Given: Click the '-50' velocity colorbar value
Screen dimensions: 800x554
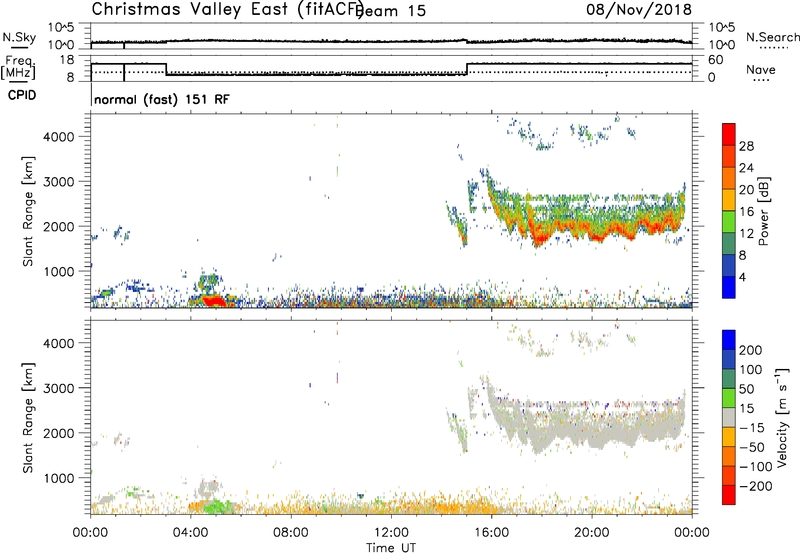Looking at the screenshot, I should pos(752,447).
